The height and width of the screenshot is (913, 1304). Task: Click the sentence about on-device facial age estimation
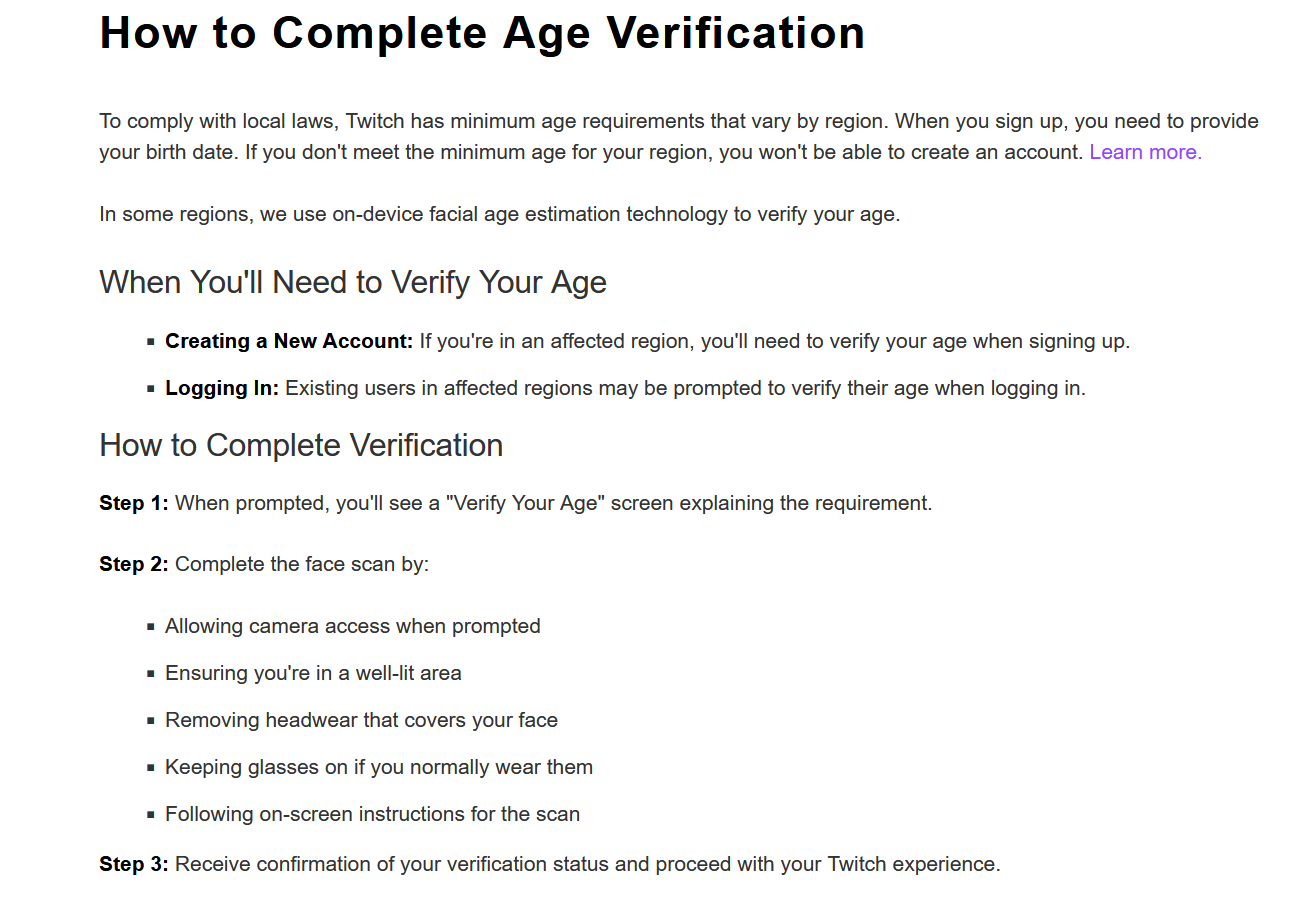pyautogui.click(x=499, y=214)
